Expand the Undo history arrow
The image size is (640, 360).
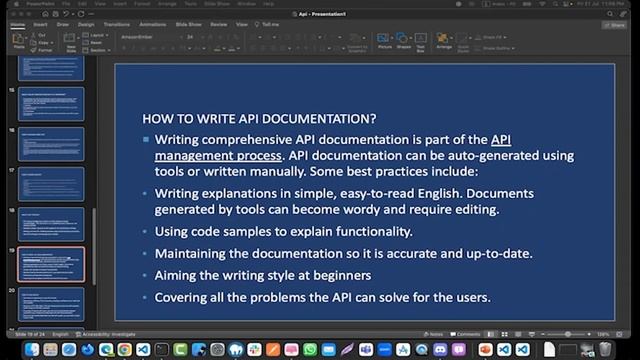point(73,14)
